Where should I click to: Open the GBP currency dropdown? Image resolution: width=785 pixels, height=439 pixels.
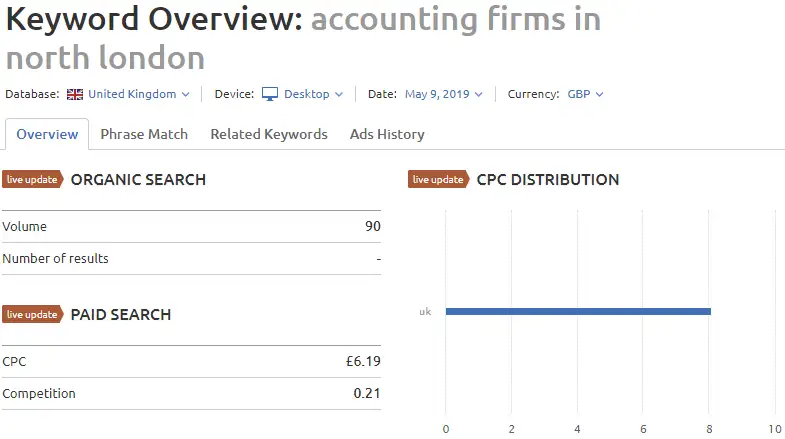pos(585,94)
